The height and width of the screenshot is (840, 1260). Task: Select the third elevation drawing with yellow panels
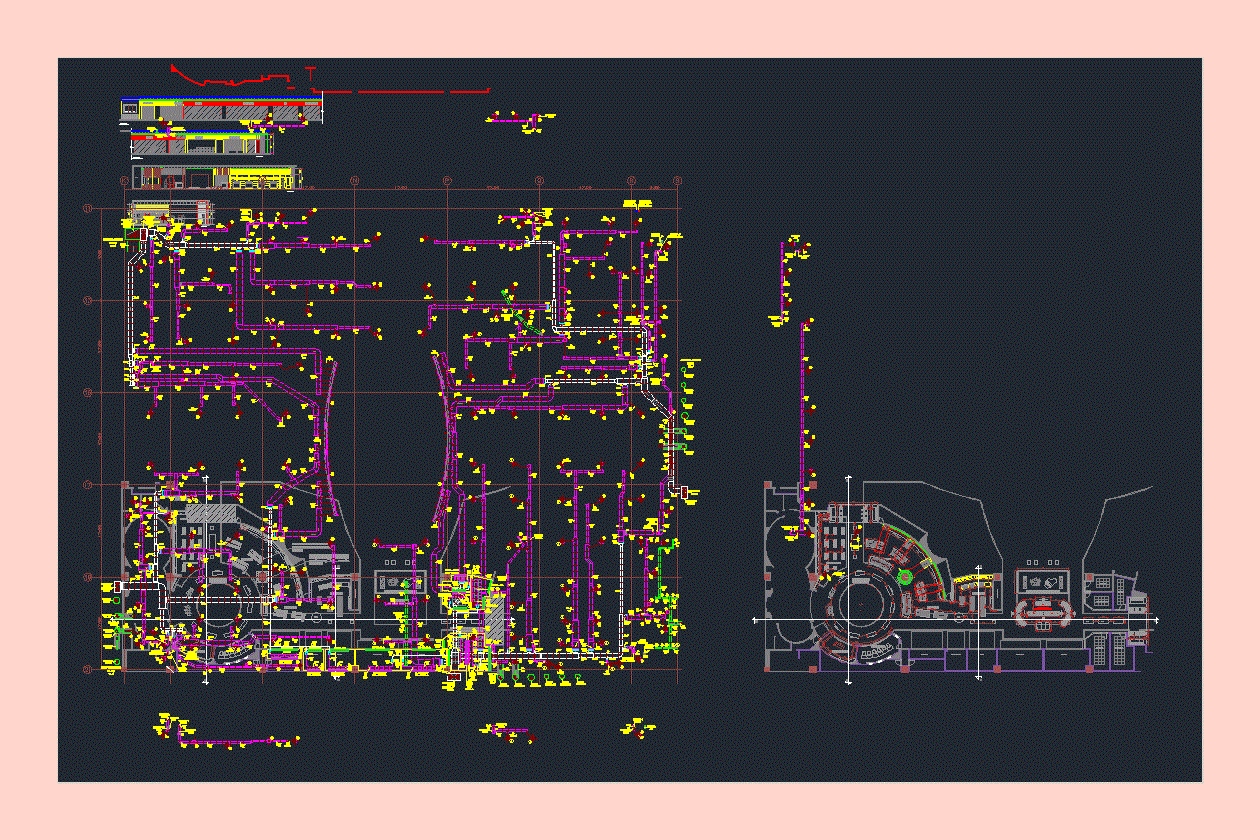tap(215, 177)
